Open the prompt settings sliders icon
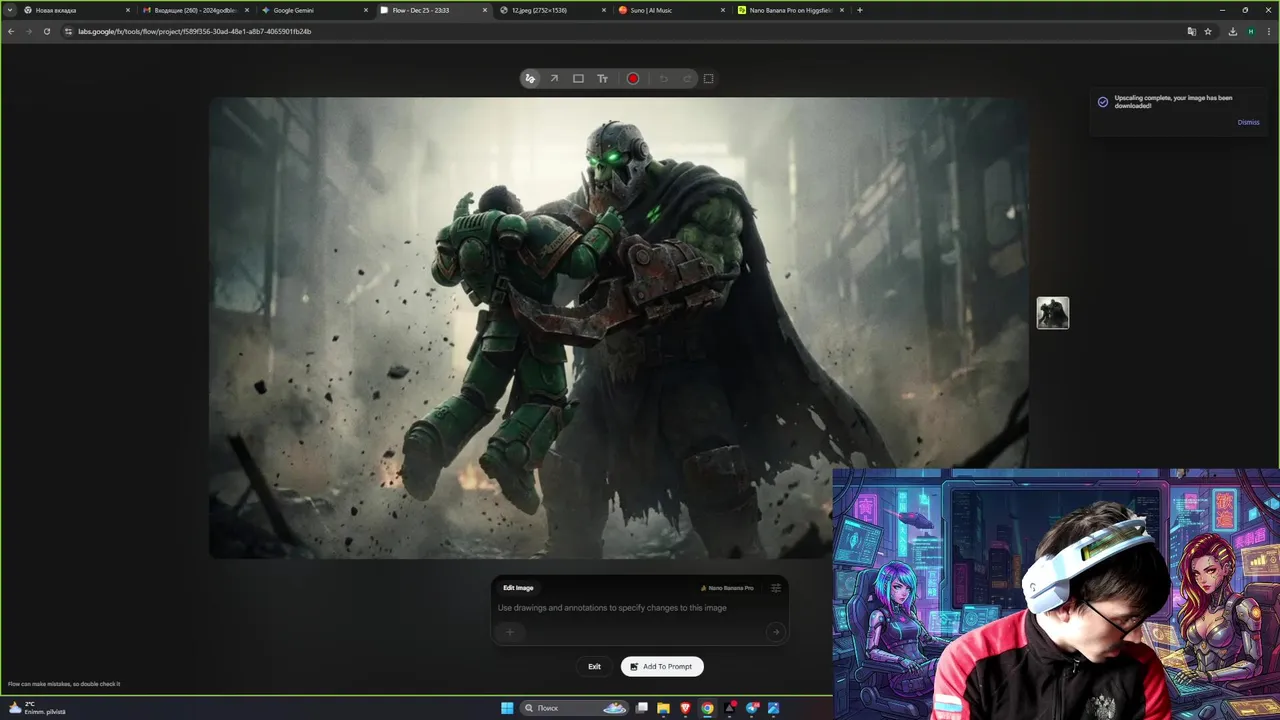The height and width of the screenshot is (720, 1280). 776,588
